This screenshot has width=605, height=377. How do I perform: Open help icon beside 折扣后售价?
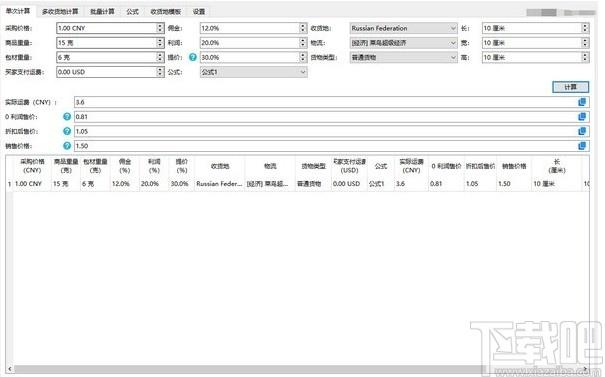tap(67, 131)
